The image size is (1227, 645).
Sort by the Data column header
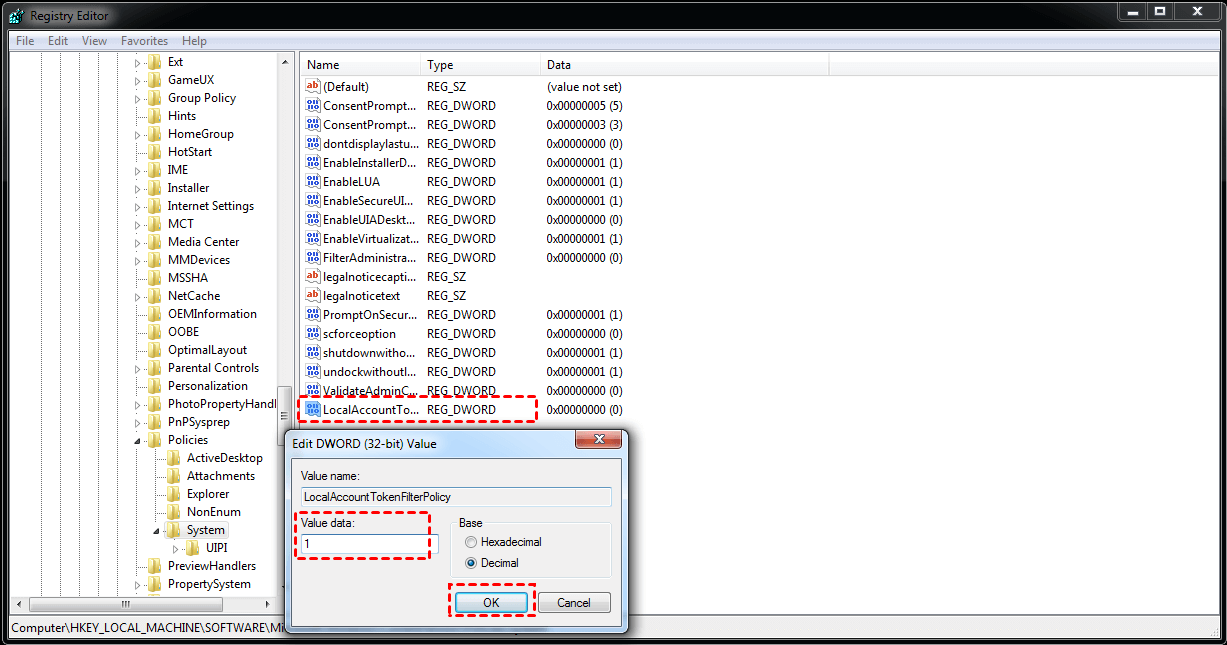685,65
